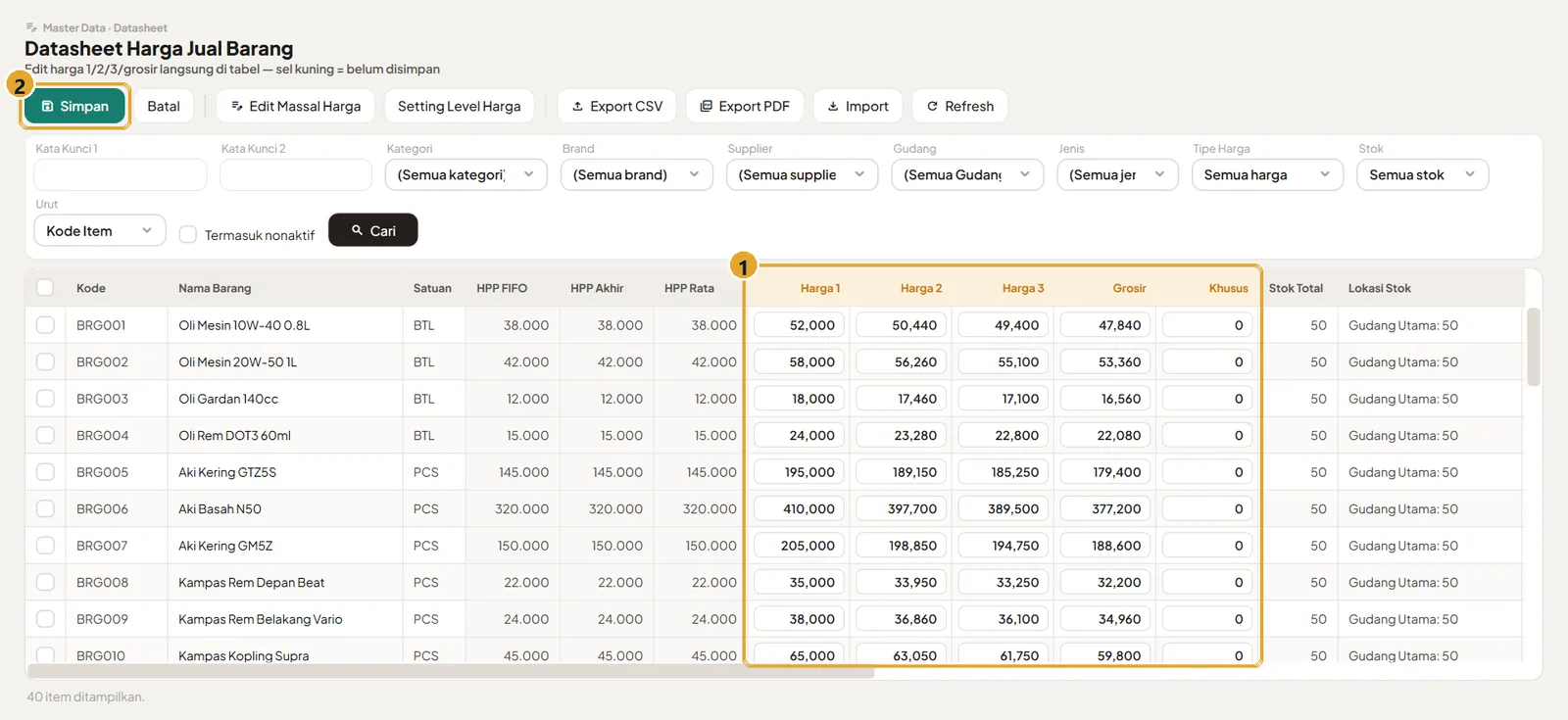Screen dimensions: 1568x720
Task: Click the Nama Barang column header
Action: (x=215, y=288)
